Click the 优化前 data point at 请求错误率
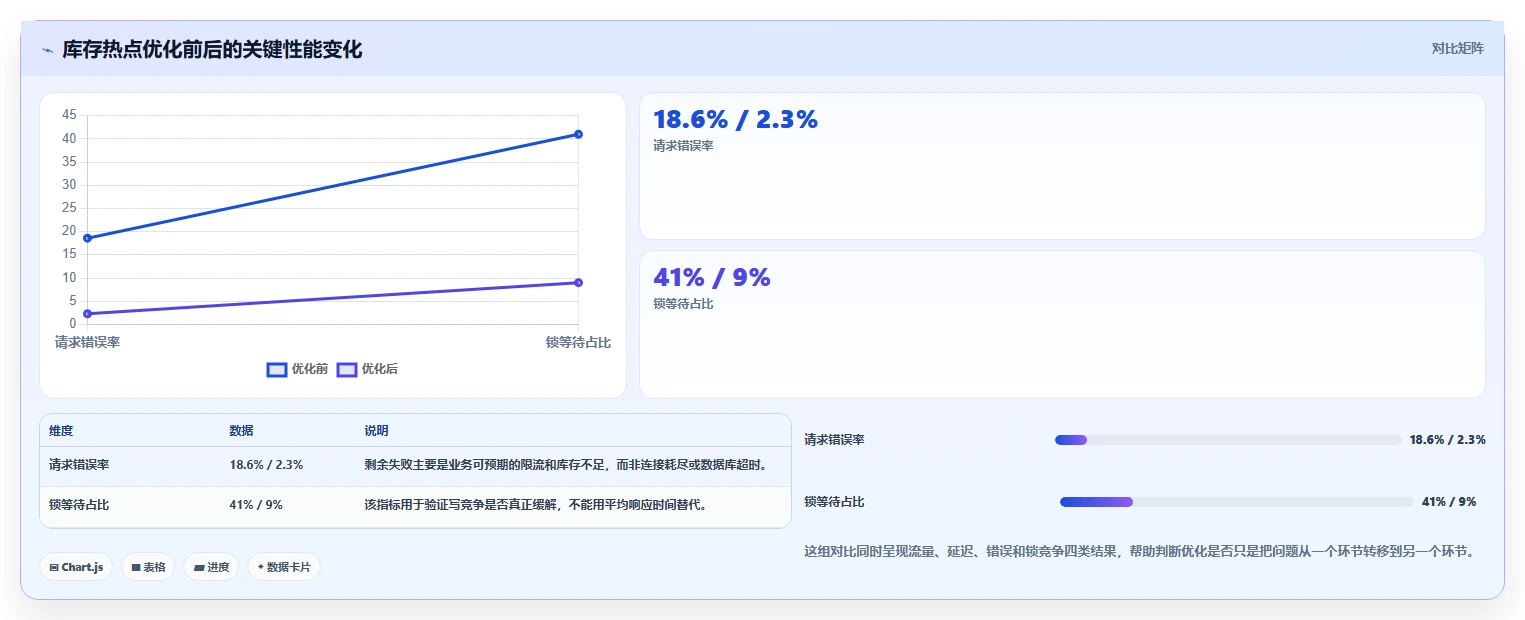The width and height of the screenshot is (1525, 620). 88,238
